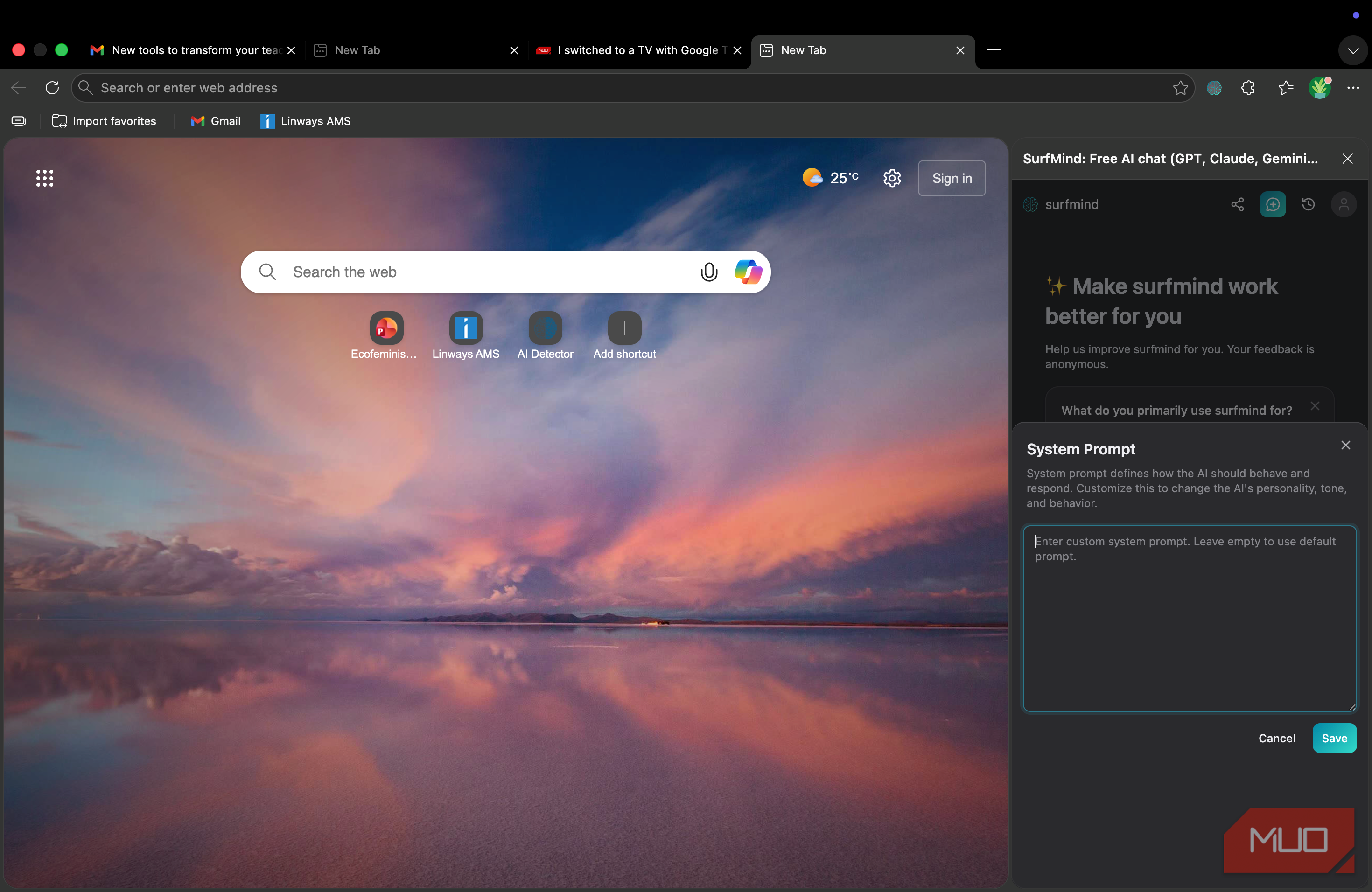Start a new surfmind chat
This screenshot has width=1372, height=892.
tap(1273, 204)
